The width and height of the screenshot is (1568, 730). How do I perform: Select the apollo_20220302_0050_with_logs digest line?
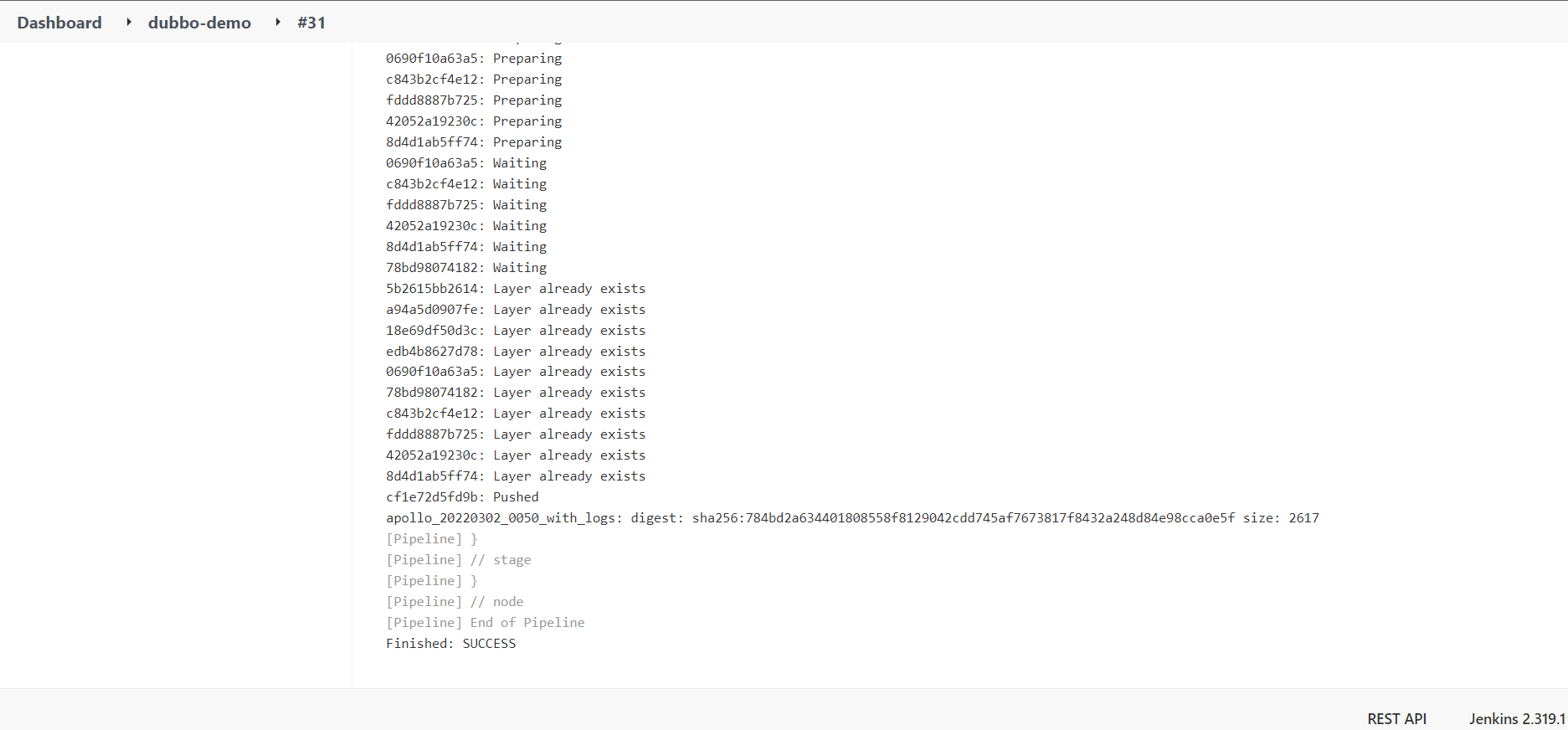pos(852,517)
